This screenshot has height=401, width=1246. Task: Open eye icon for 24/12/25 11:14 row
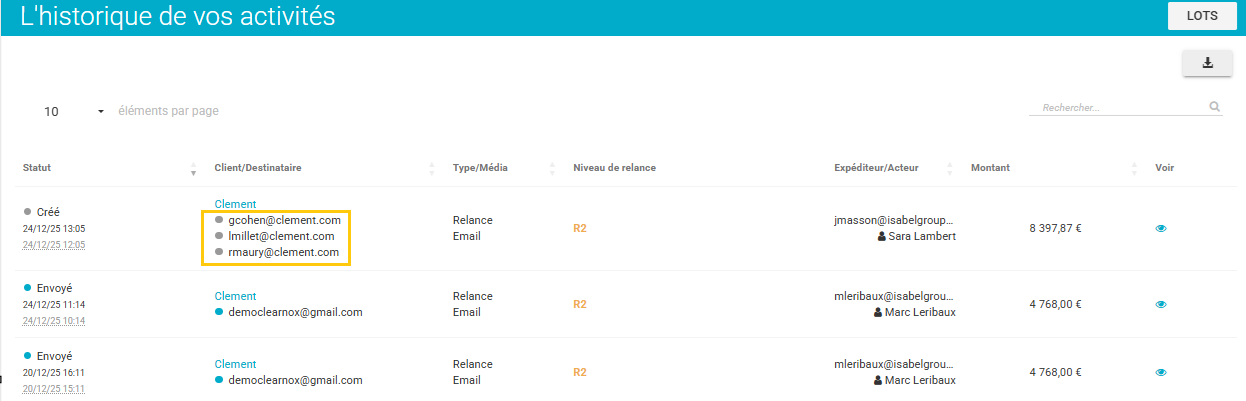click(1161, 304)
